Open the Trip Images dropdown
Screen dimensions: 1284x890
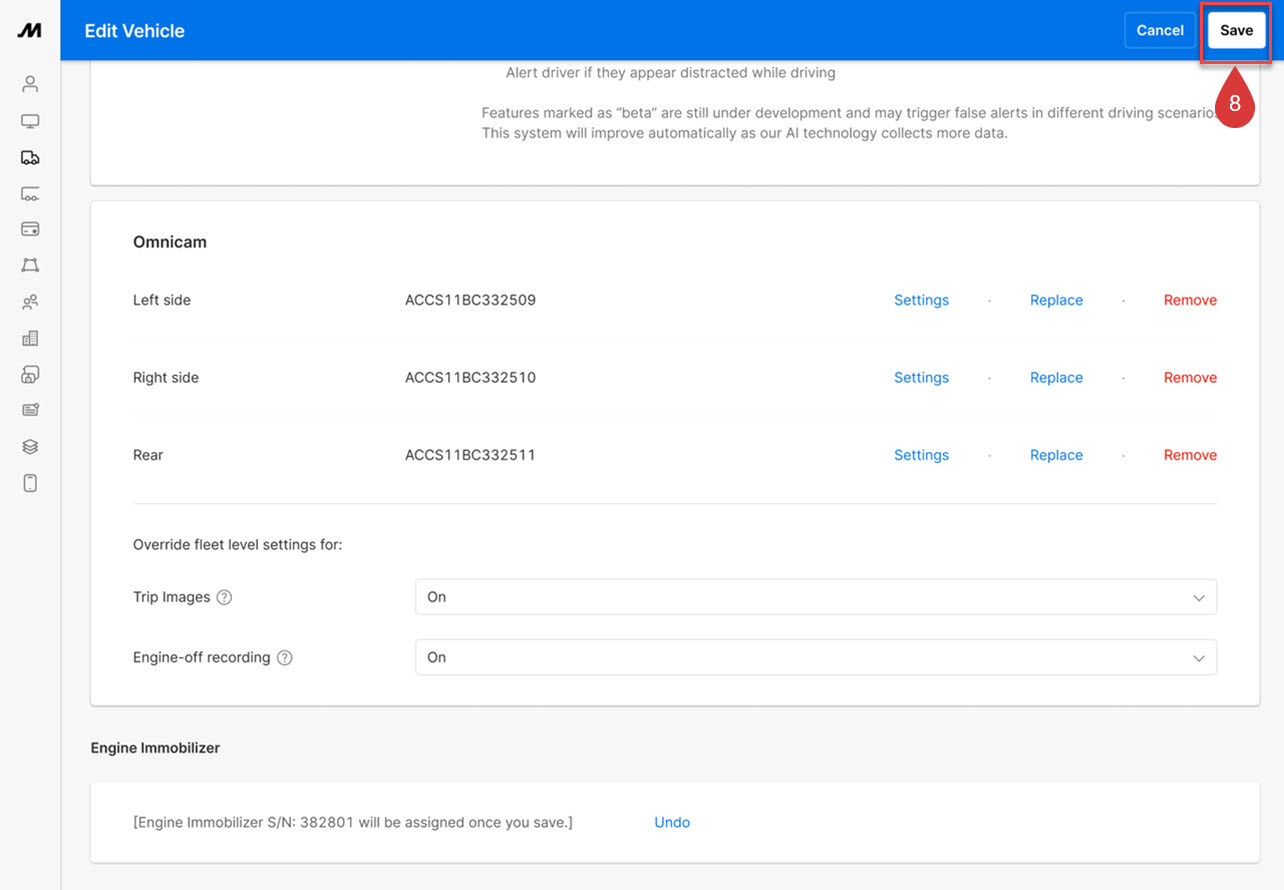pos(816,597)
